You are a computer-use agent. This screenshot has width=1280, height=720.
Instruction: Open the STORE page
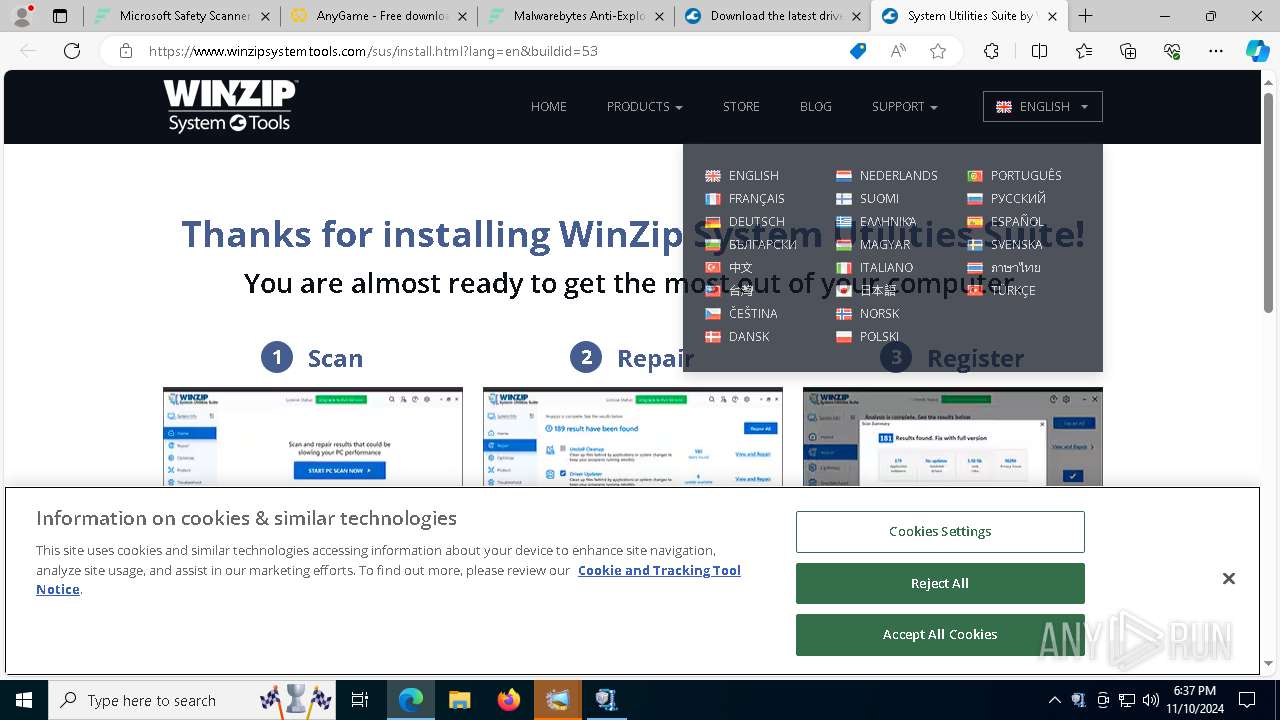(741, 107)
